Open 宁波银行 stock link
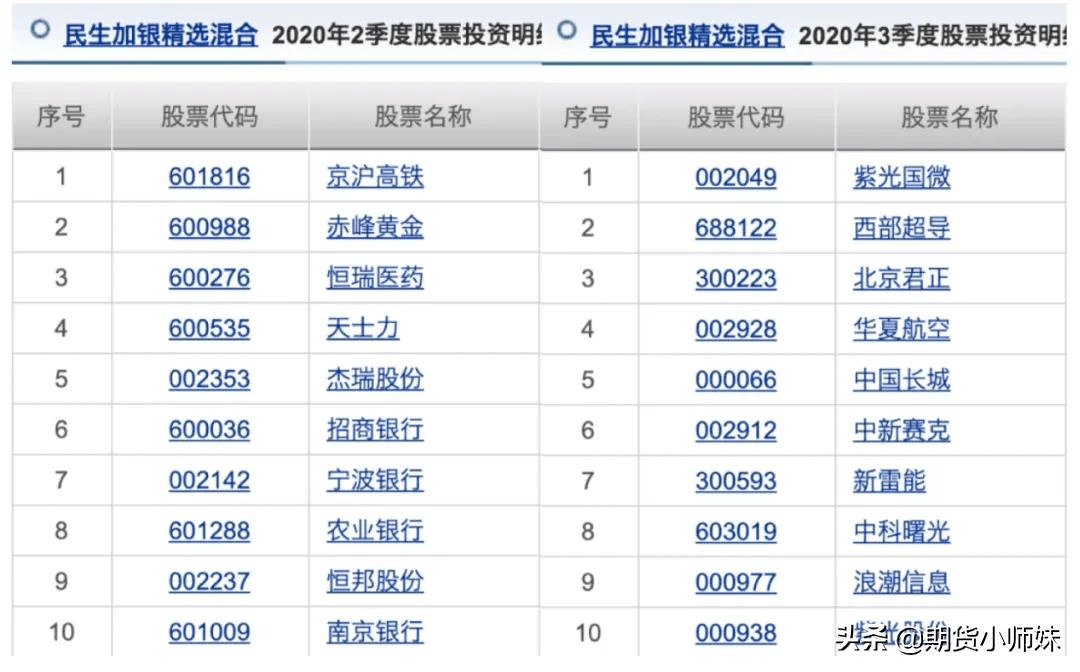The image size is (1080, 672). [375, 481]
